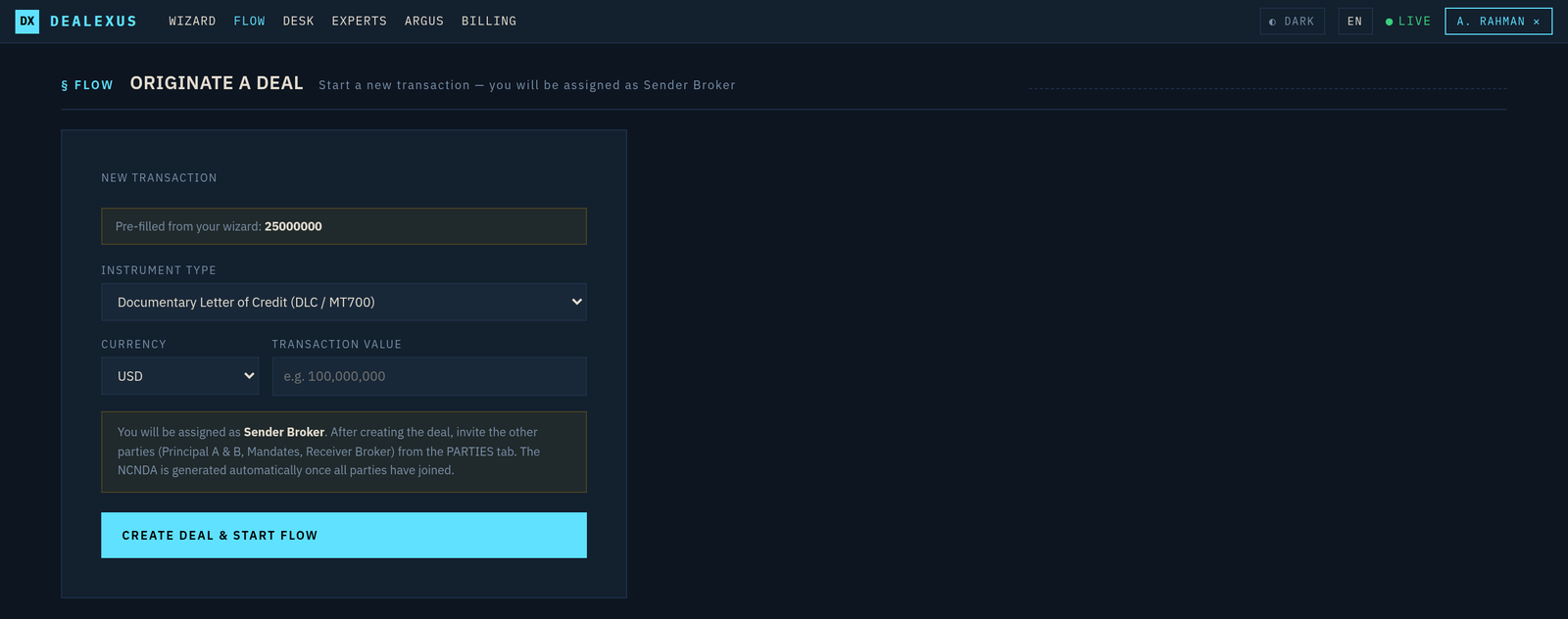
Task: Click the pre-filled value 25000000
Action: click(293, 226)
